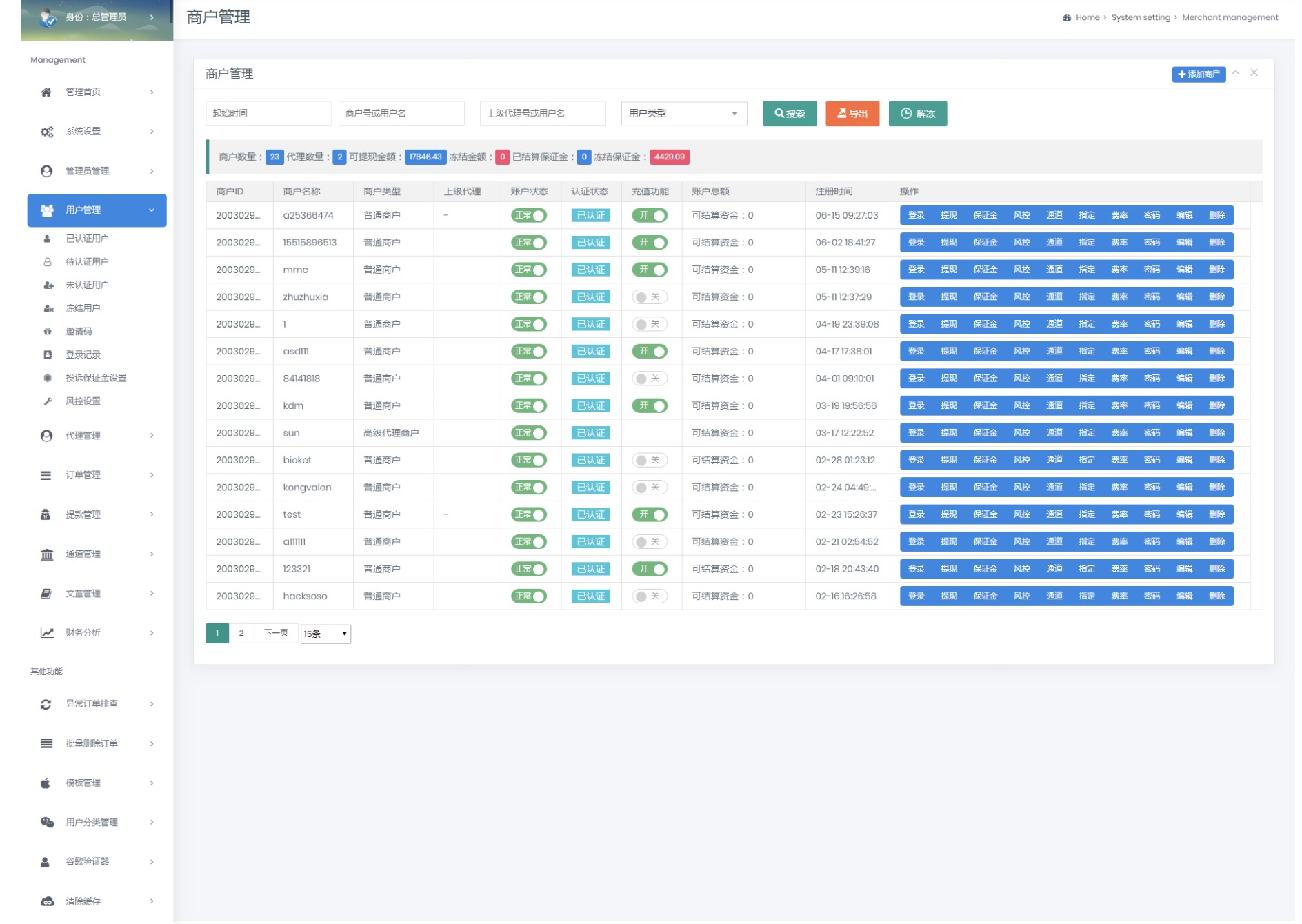Turn off recharge for merchant asd111
Screen dimensions: 1302x924
click(x=650, y=352)
